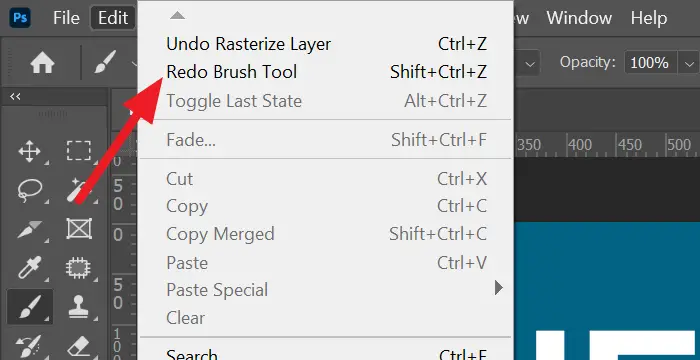
Task: Click the Home icon in options bar
Action: coord(42,63)
